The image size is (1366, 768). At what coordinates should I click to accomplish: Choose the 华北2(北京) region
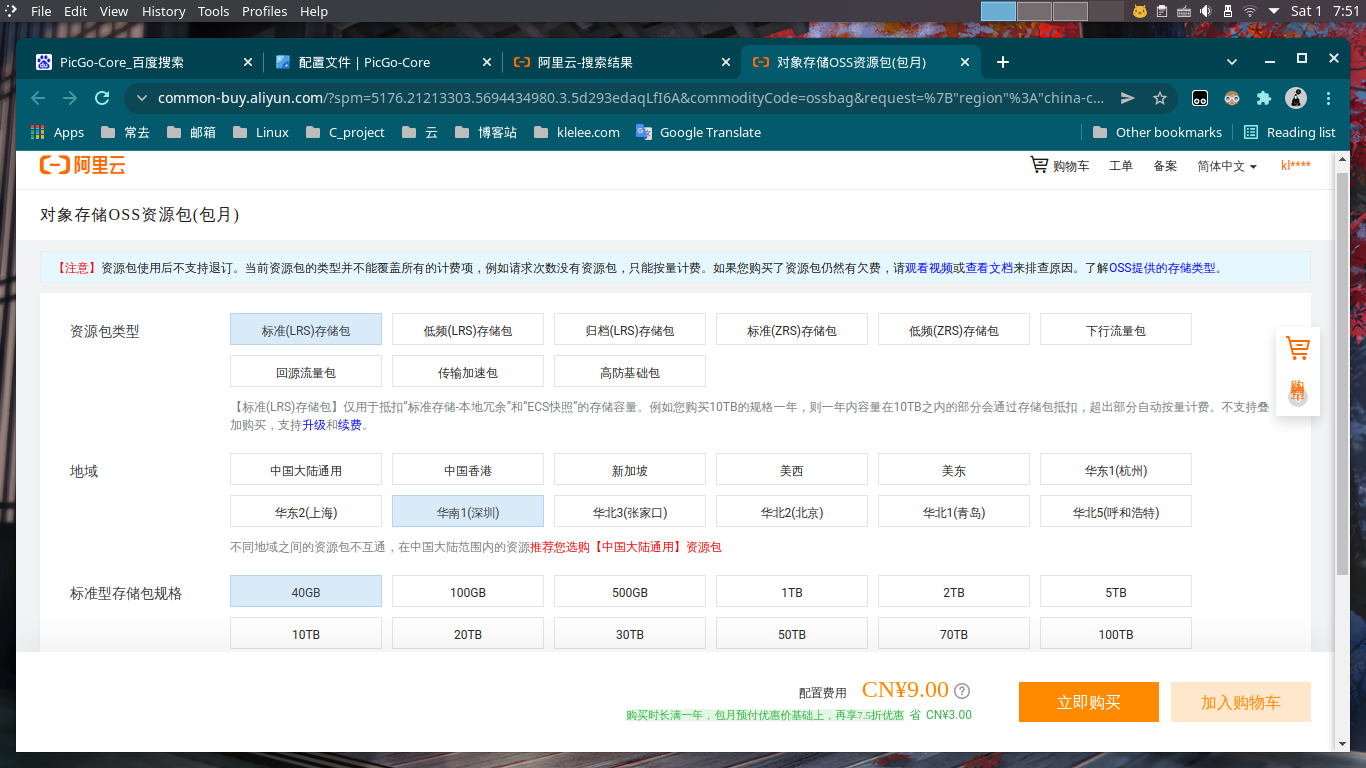pos(792,512)
